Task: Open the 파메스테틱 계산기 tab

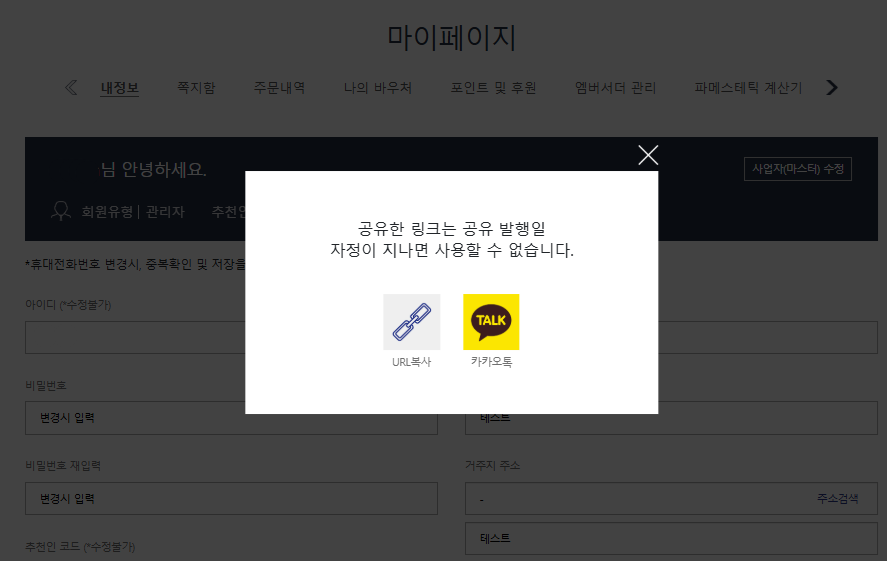Action: click(748, 88)
